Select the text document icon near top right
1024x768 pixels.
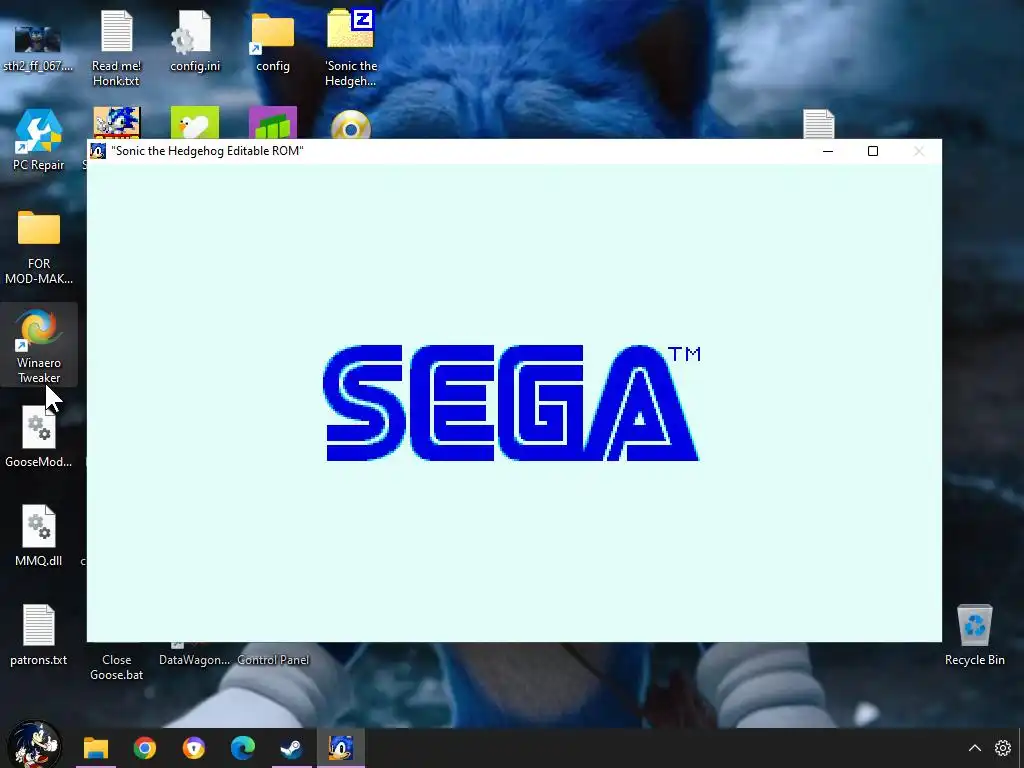point(819,124)
